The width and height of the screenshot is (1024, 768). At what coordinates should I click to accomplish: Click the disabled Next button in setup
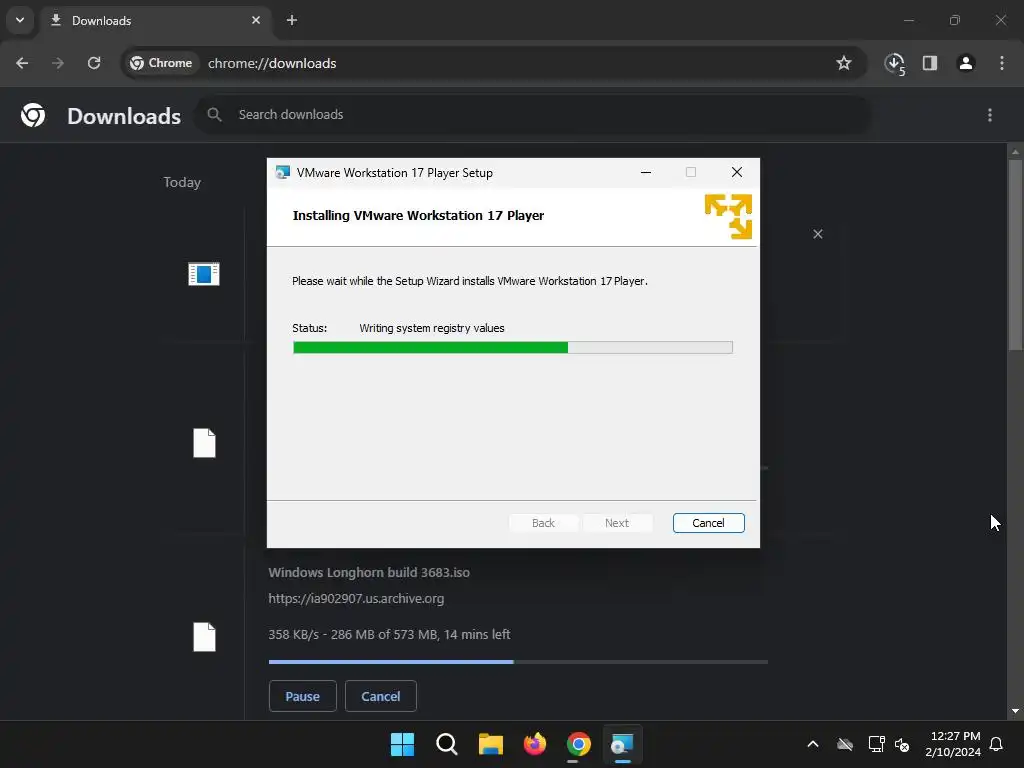click(617, 523)
